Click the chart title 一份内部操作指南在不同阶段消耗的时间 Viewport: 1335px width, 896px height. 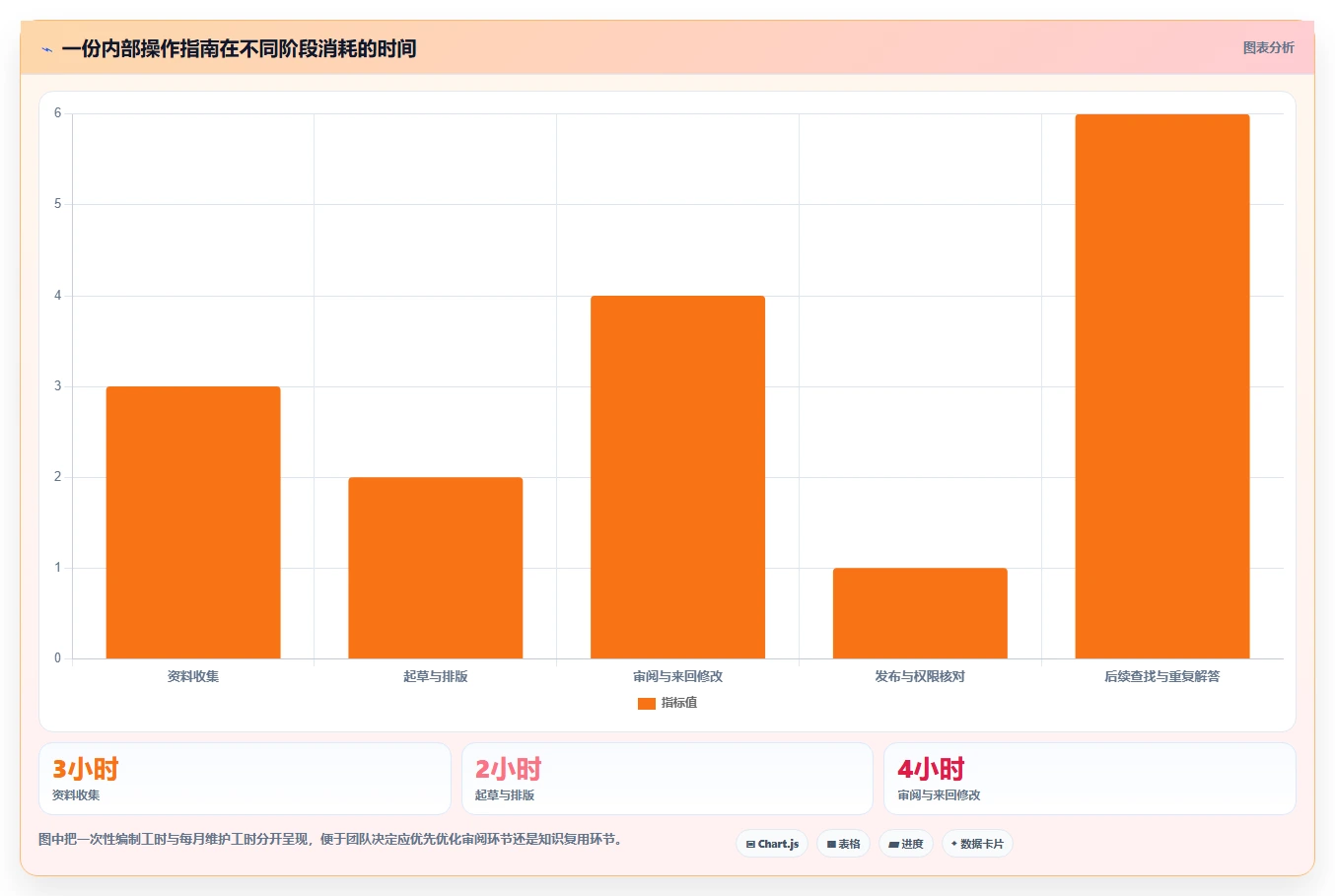click(x=239, y=48)
